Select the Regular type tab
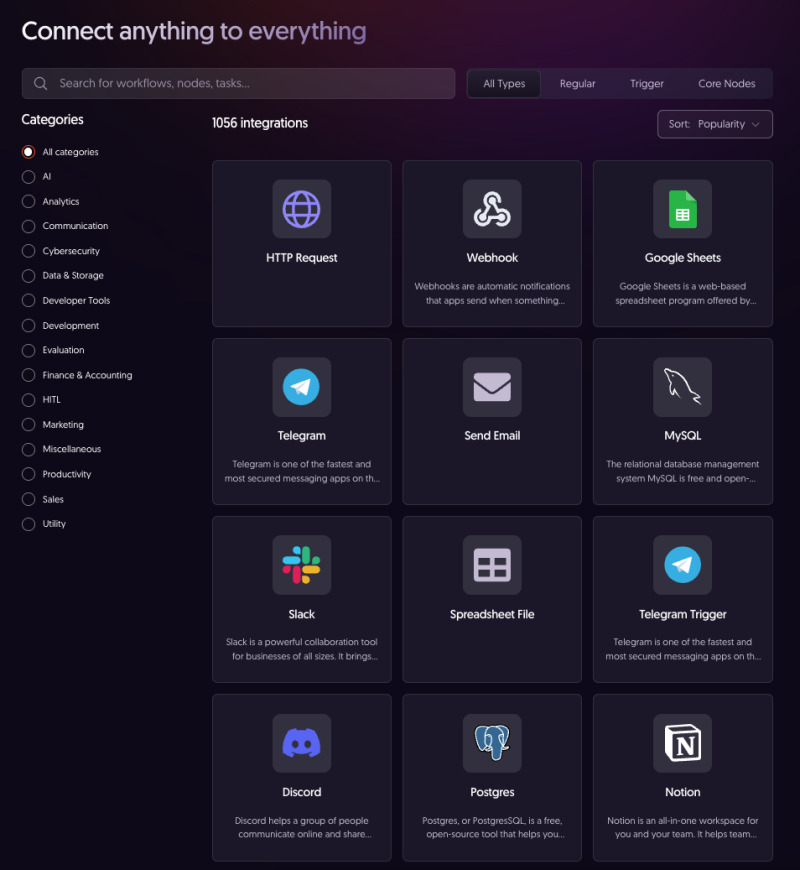 [577, 84]
